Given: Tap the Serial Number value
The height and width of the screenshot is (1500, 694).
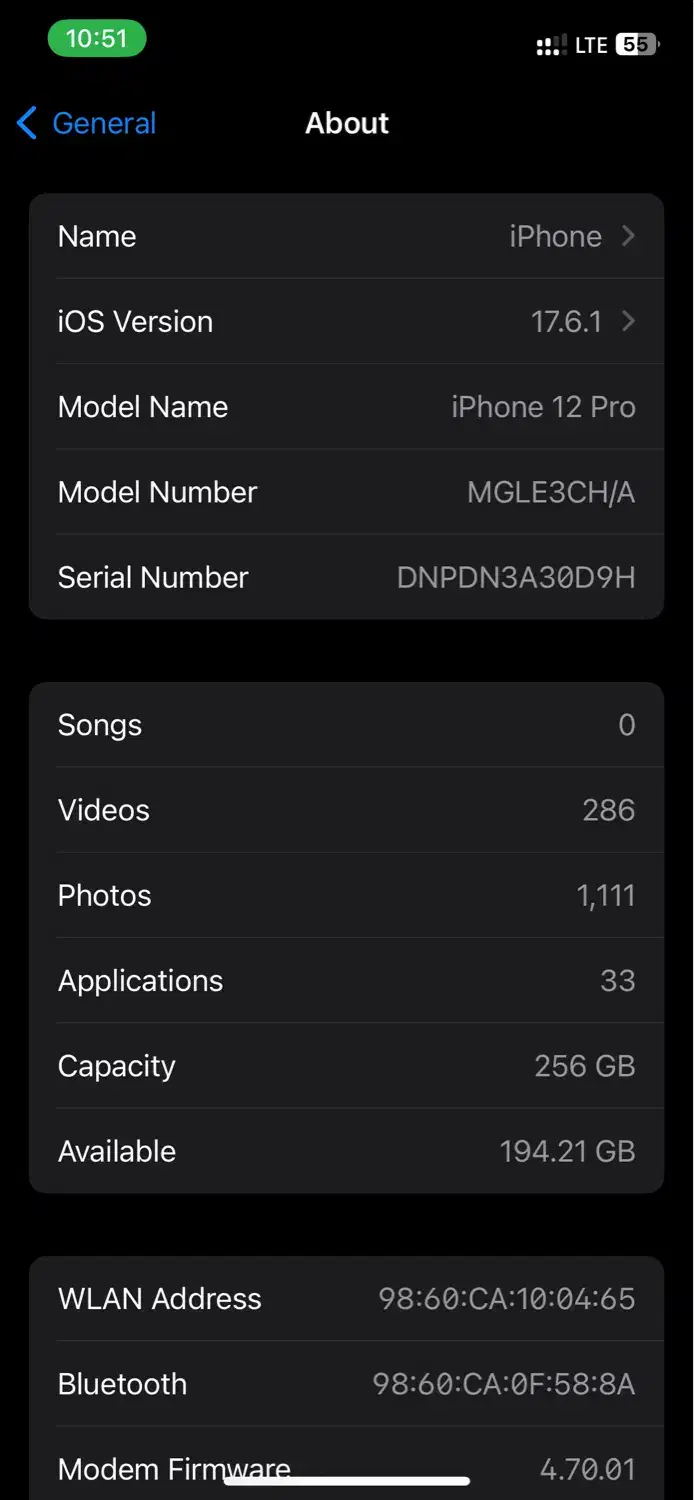Looking at the screenshot, I should coord(515,577).
